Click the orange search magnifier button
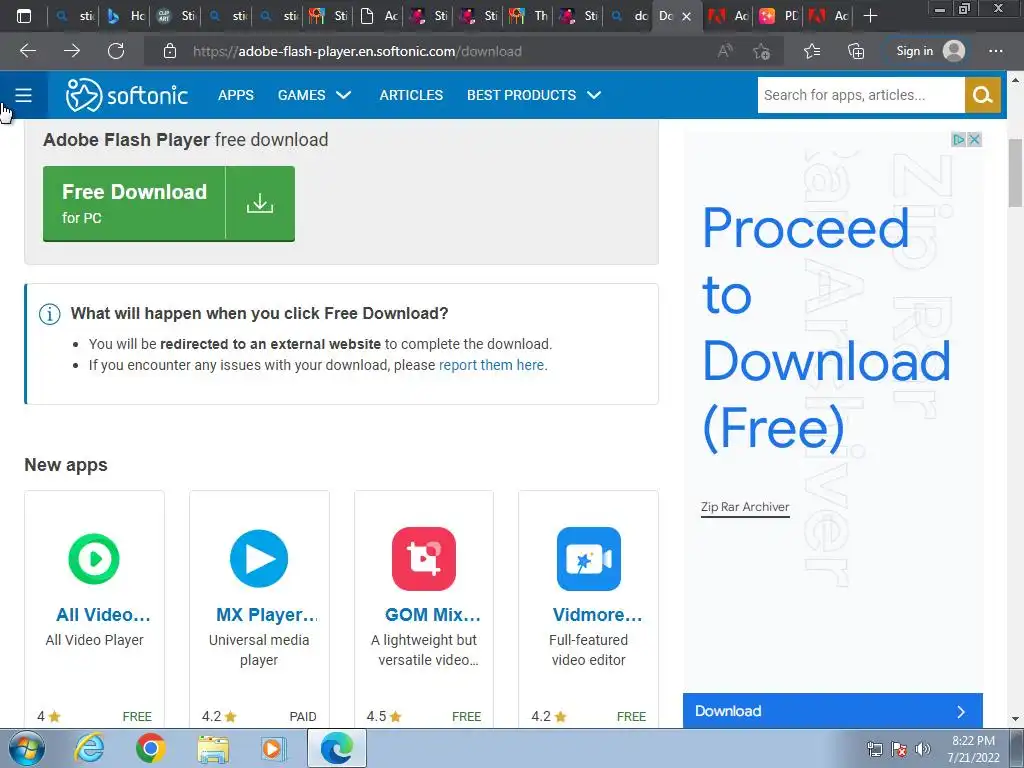This screenshot has width=1024, height=768. (982, 95)
